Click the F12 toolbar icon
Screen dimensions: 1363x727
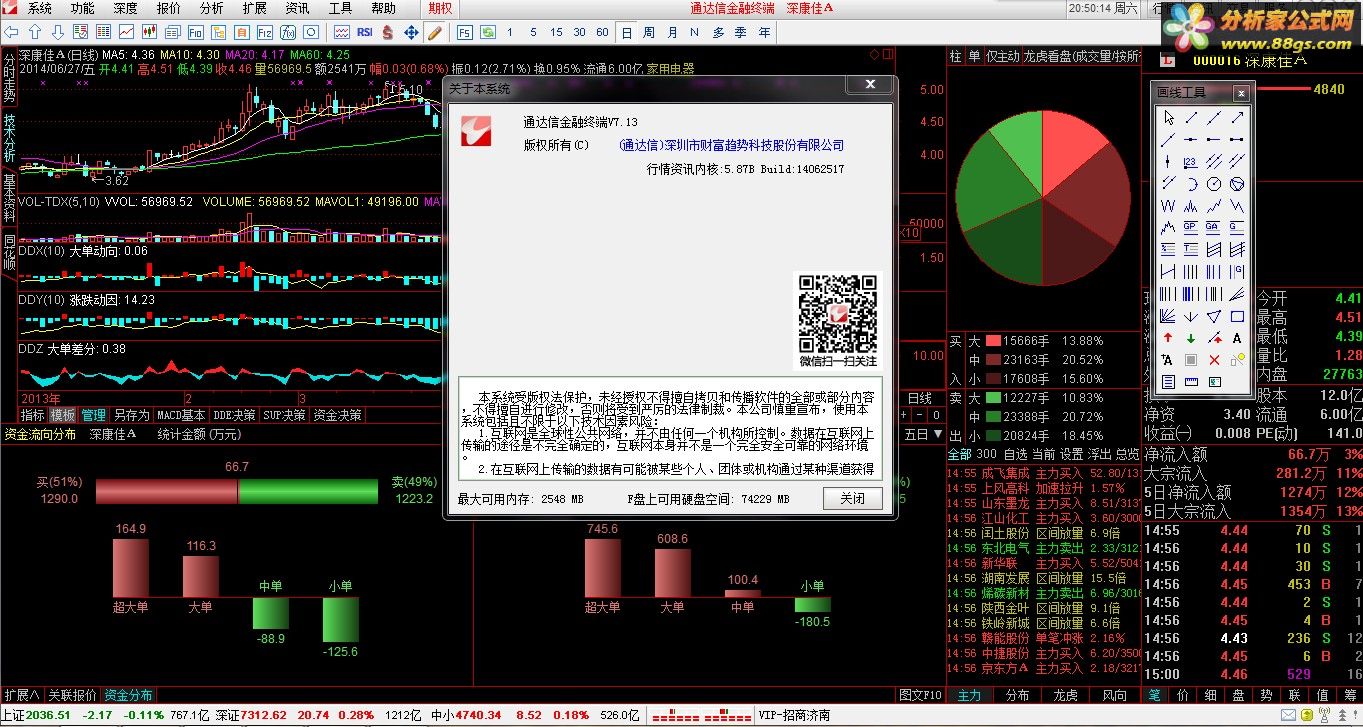click(x=264, y=32)
